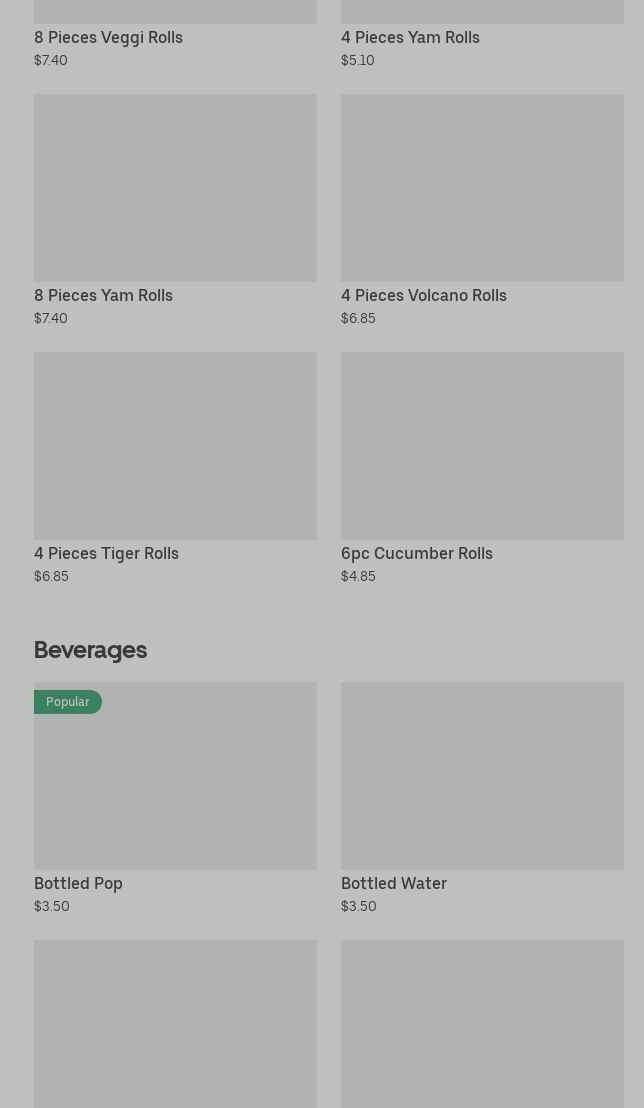Open the 8 Pieces Yam Rolls title
Screen dimensions: 644x1108
[x=103, y=295]
